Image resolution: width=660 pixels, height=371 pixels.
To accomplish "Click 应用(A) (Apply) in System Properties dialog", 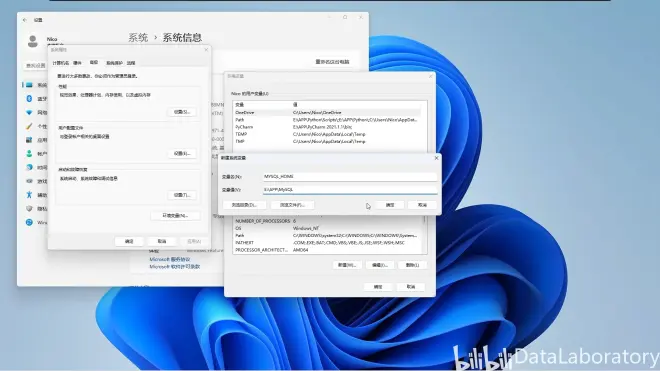I will click(194, 241).
